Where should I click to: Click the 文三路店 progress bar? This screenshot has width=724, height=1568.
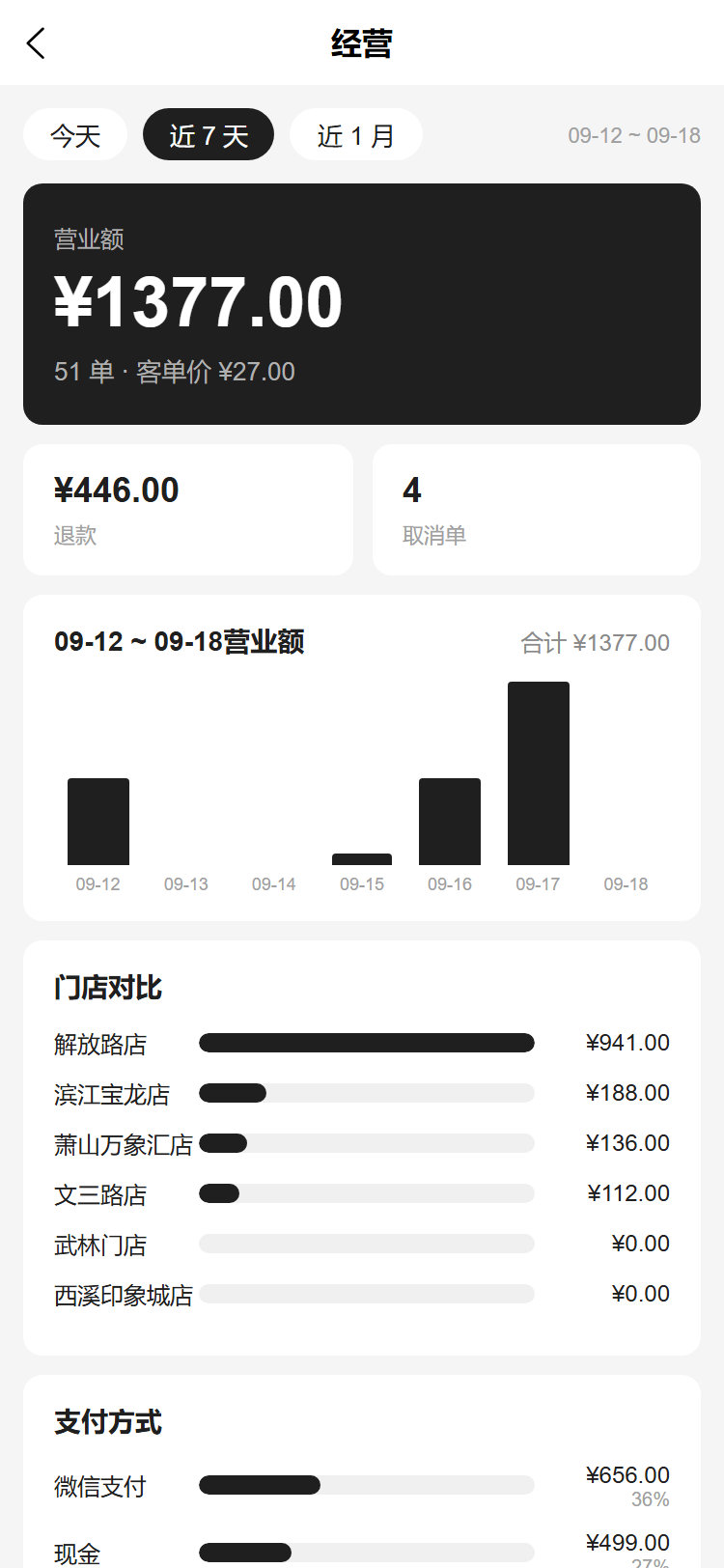click(x=367, y=1193)
